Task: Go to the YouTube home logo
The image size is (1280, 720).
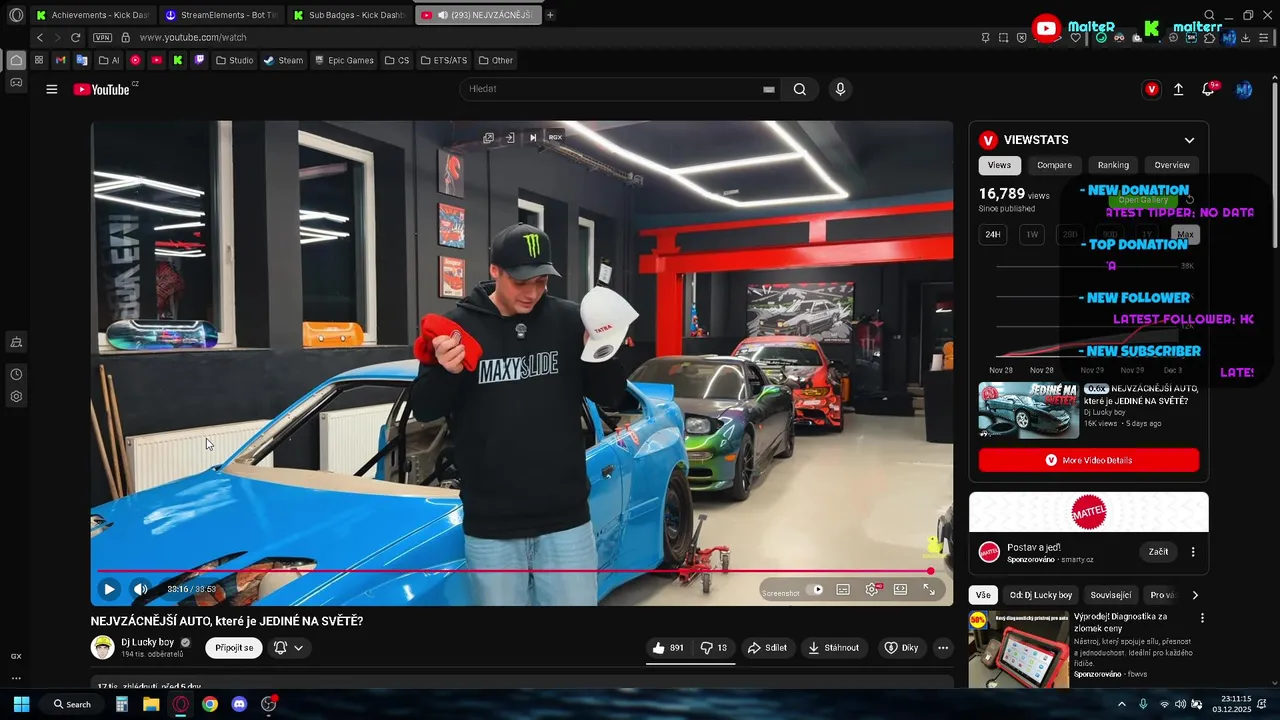Action: 102,89
